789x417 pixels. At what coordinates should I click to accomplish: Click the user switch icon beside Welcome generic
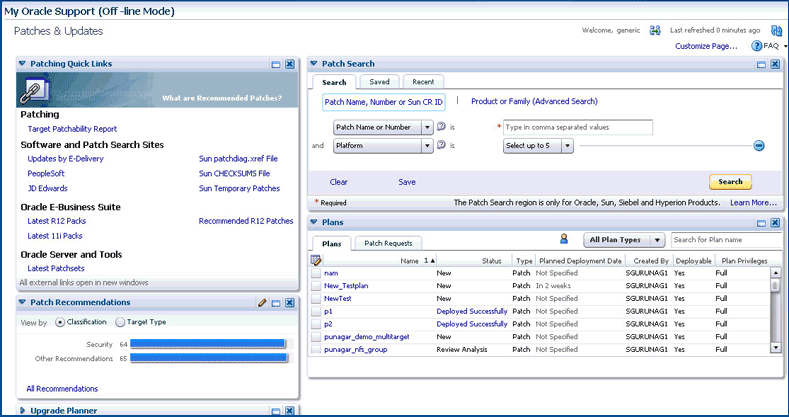[655, 31]
